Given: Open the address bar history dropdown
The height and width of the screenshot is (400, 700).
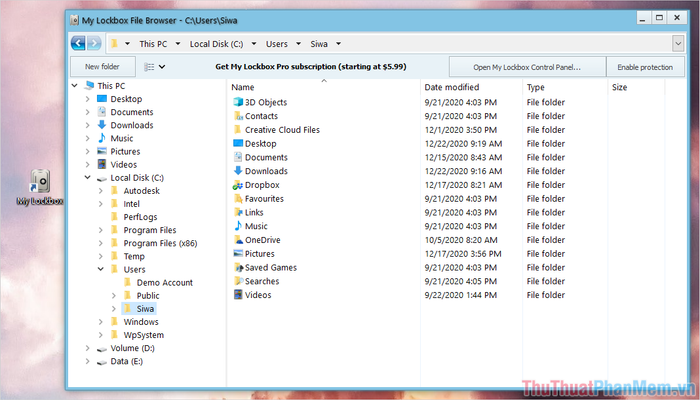Looking at the screenshot, I should pyautogui.click(x=678, y=44).
